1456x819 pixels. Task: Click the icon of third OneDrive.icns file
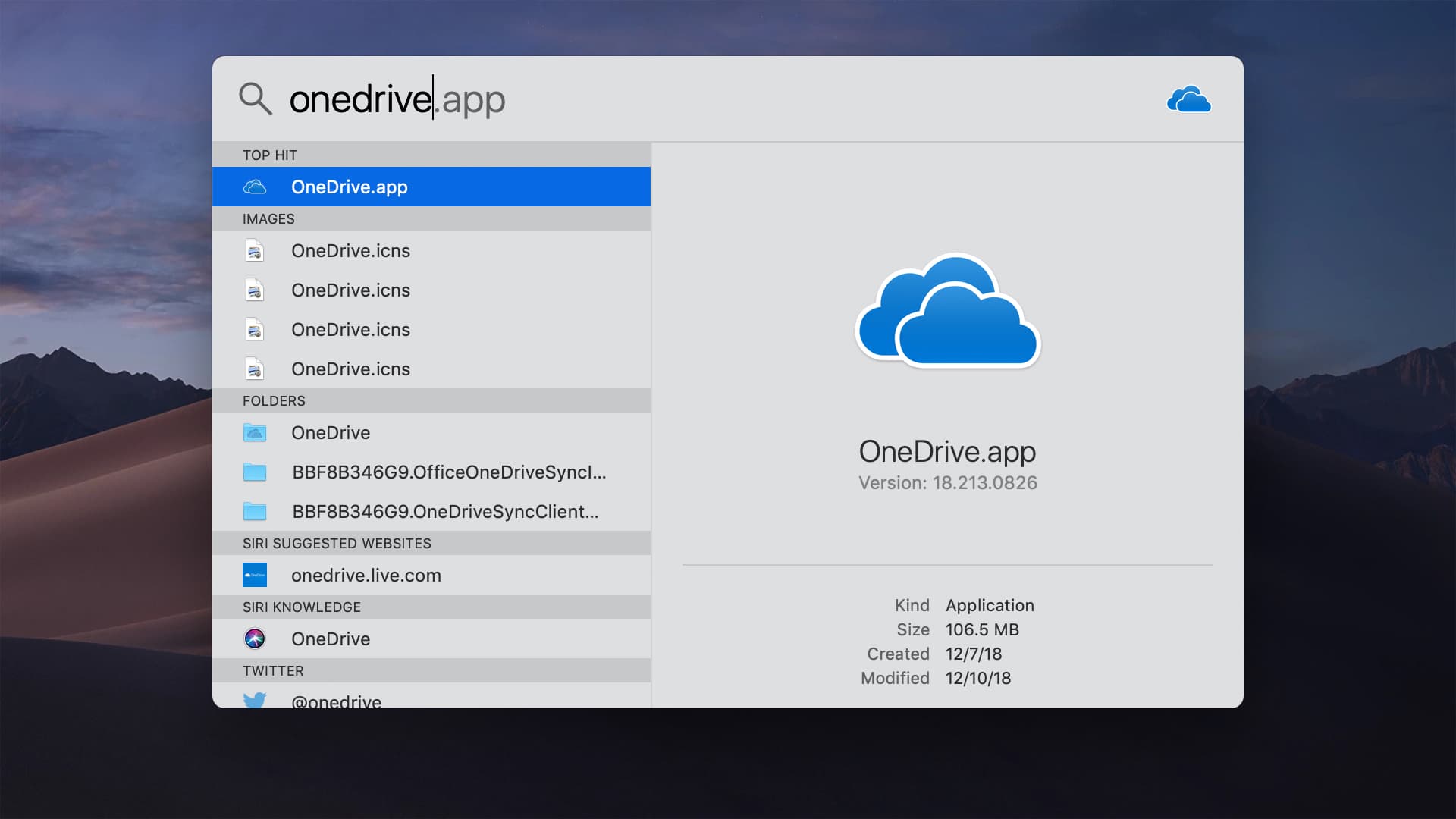[255, 330]
